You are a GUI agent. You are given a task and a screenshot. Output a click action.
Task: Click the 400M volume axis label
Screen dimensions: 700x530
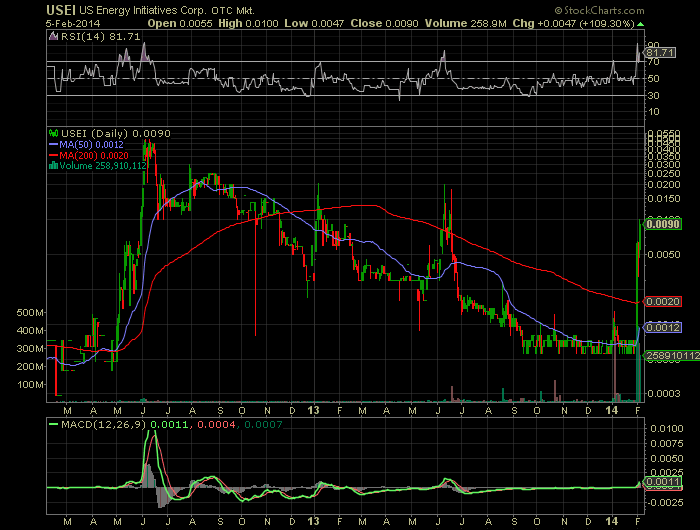coord(30,330)
